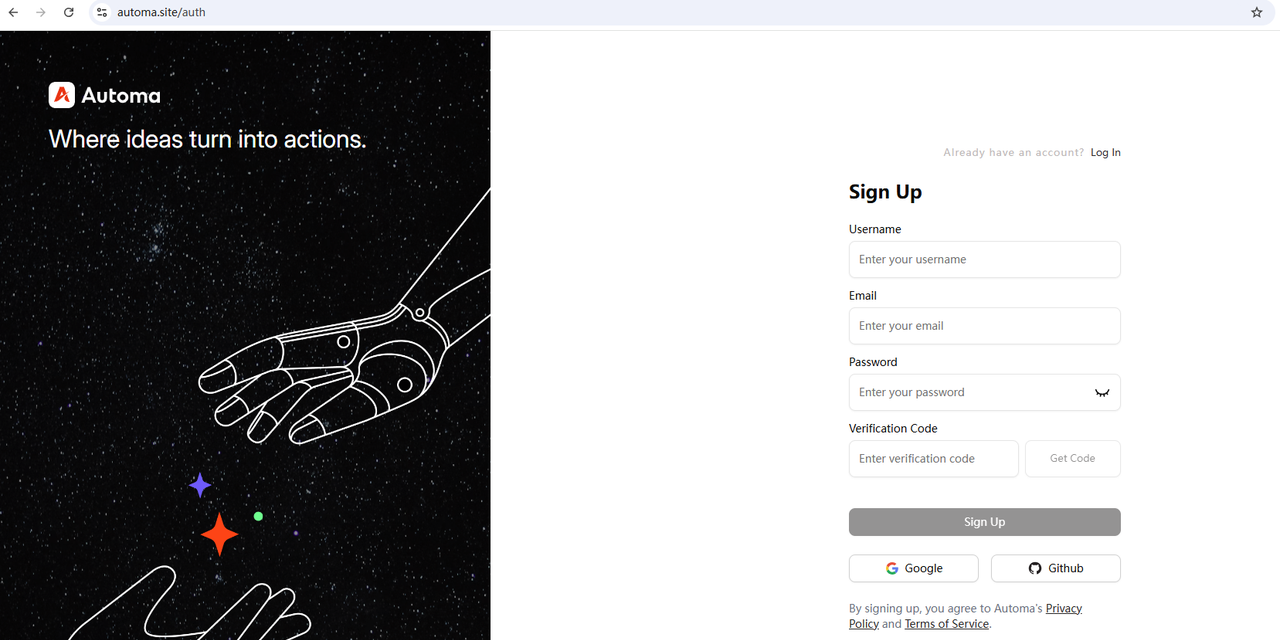Request a verification code via Get Code
Image resolution: width=1280 pixels, height=640 pixels.
[1072, 458]
